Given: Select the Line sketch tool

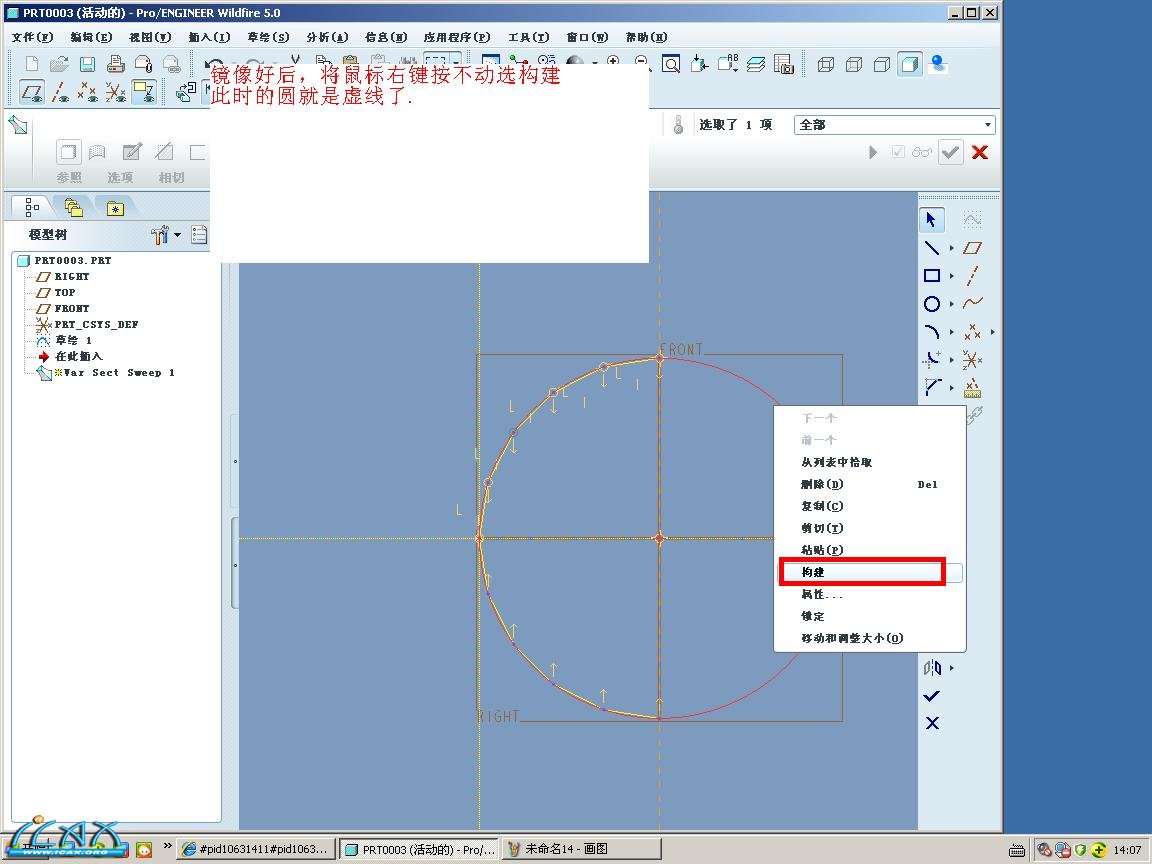Looking at the screenshot, I should click(x=932, y=248).
